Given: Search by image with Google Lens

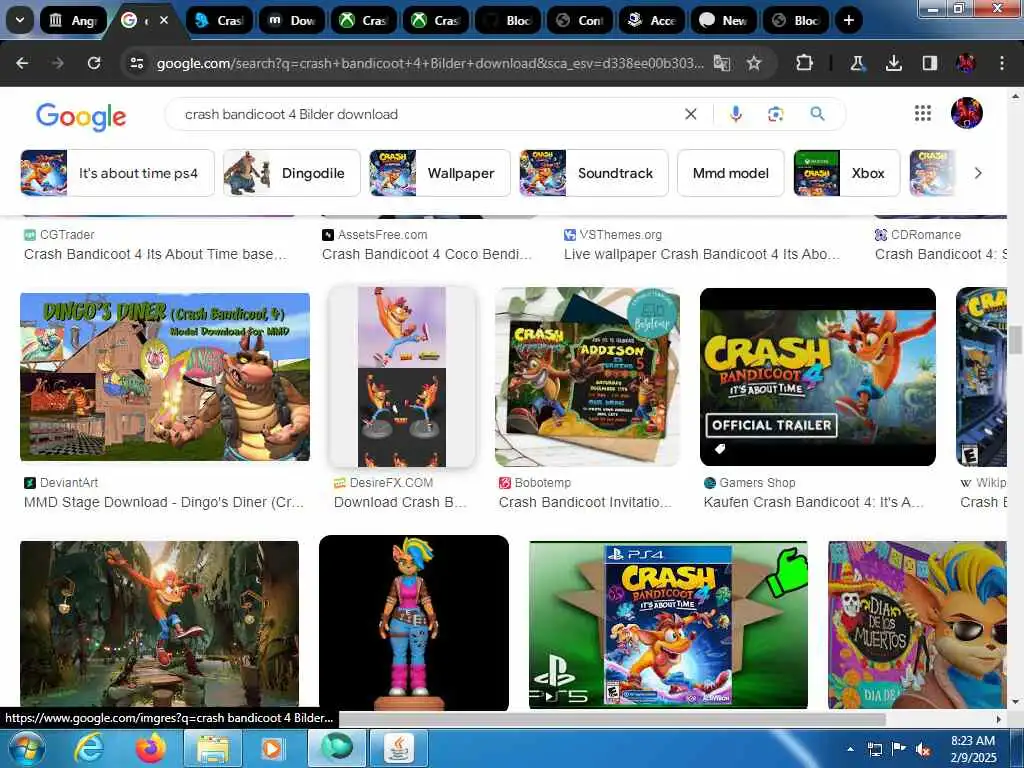Looking at the screenshot, I should tap(775, 114).
